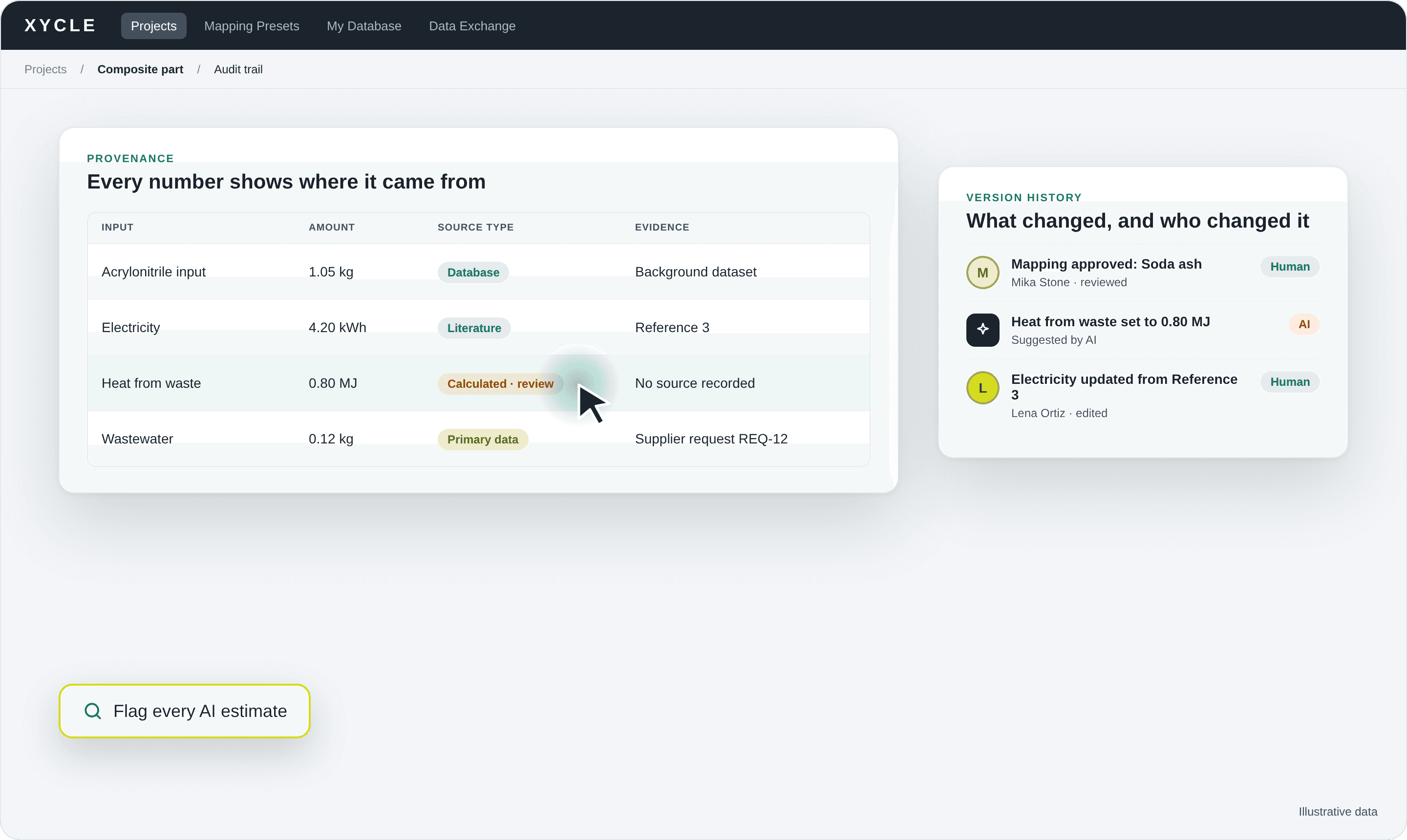The height and width of the screenshot is (840, 1407).
Task: Click the search magnifier icon
Action: tap(93, 711)
